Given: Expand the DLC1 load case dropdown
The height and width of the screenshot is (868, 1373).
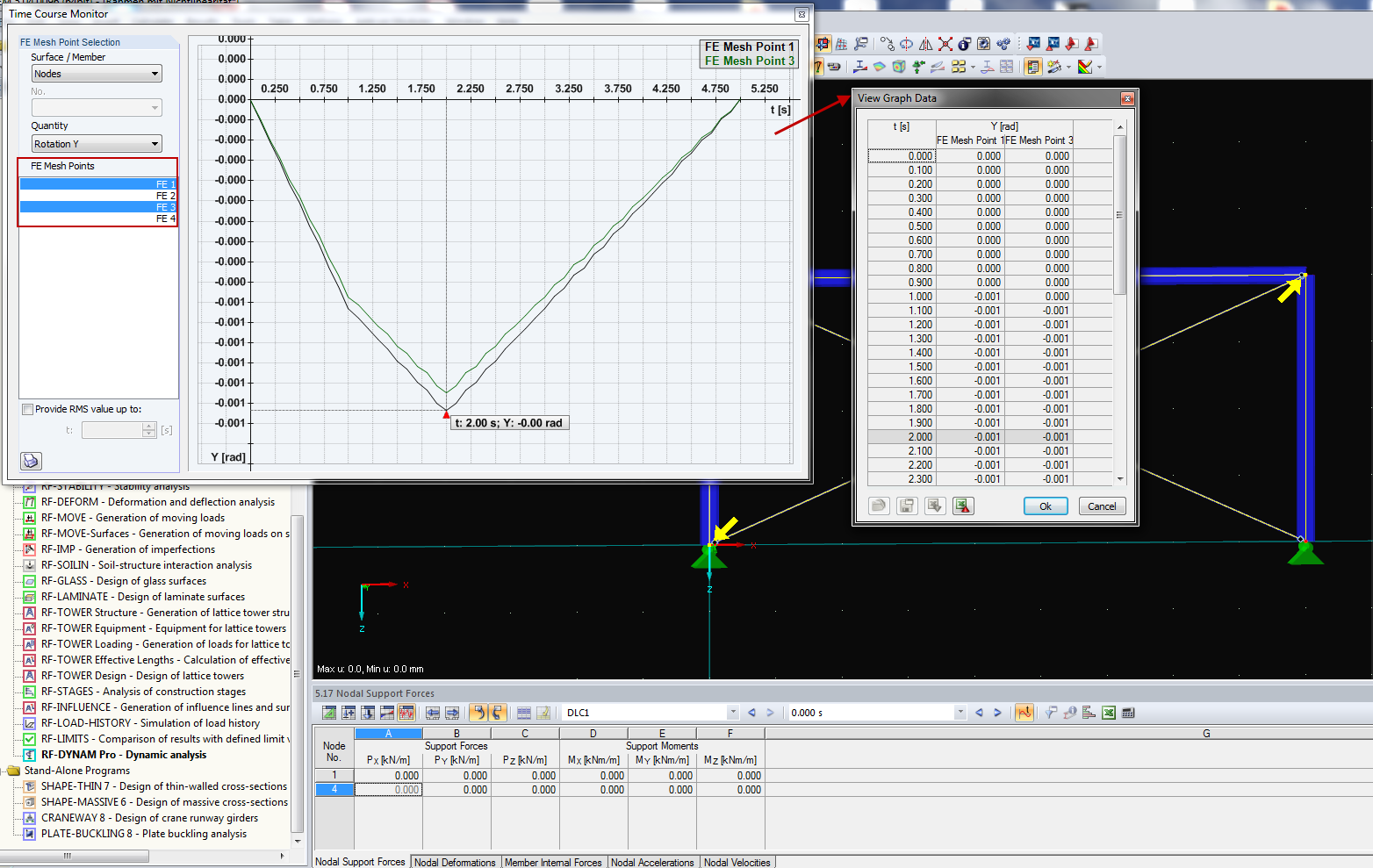Looking at the screenshot, I should pos(732,713).
